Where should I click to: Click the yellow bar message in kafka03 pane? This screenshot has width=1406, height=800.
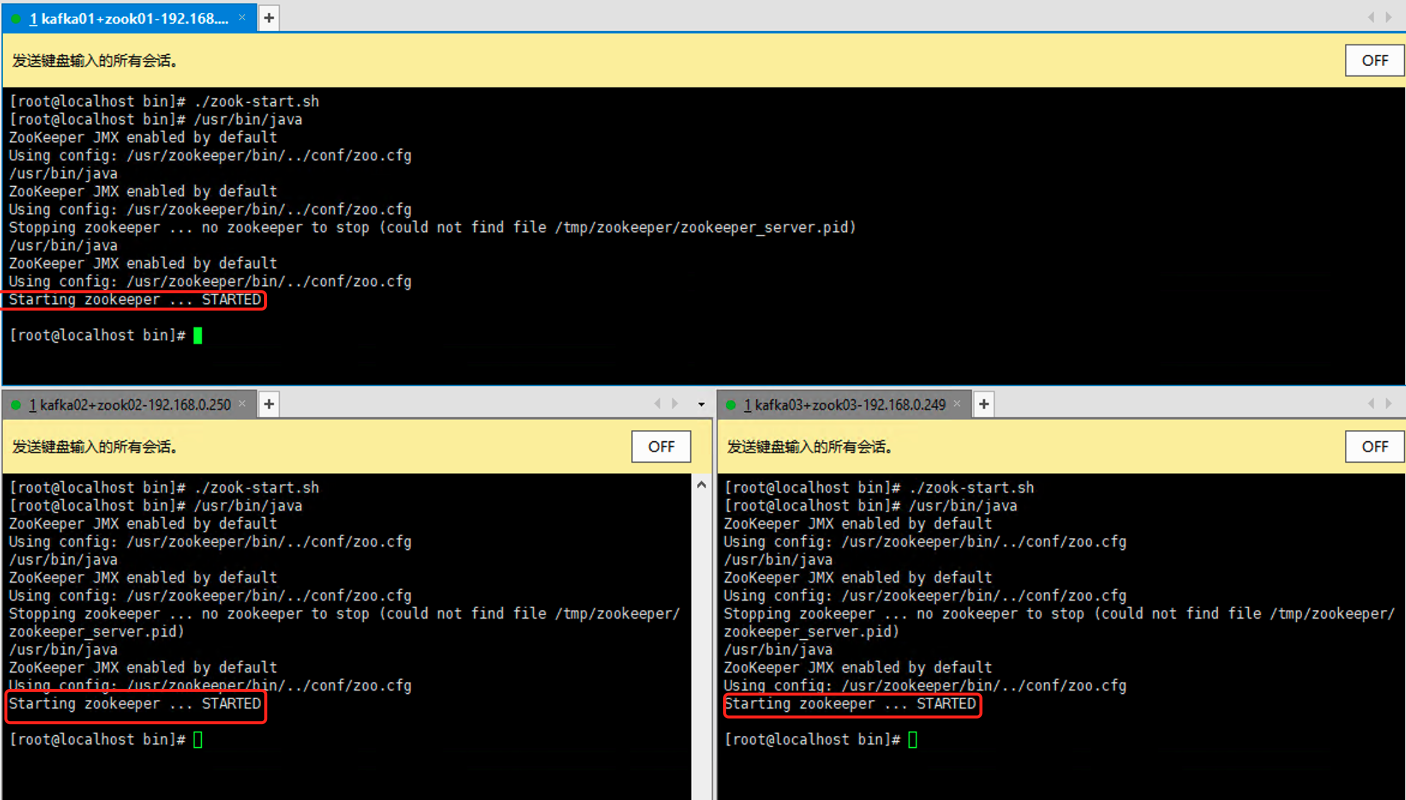811,447
